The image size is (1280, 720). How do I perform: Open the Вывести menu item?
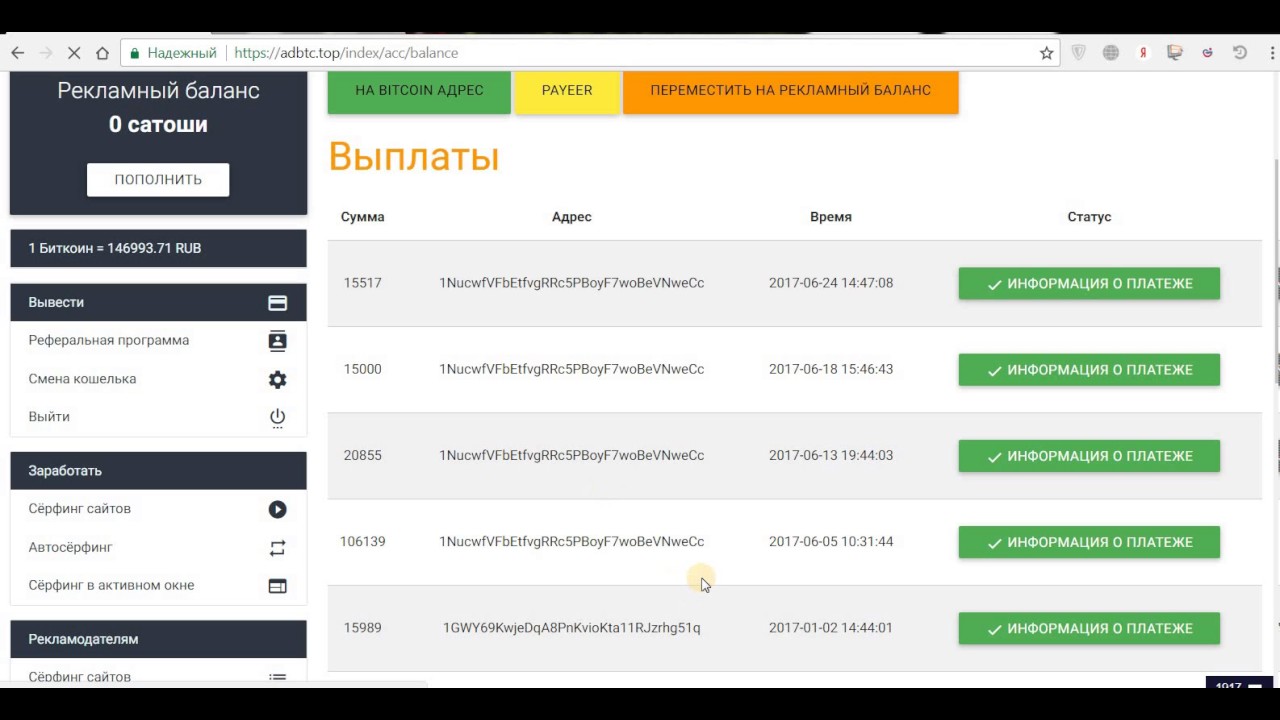158,302
